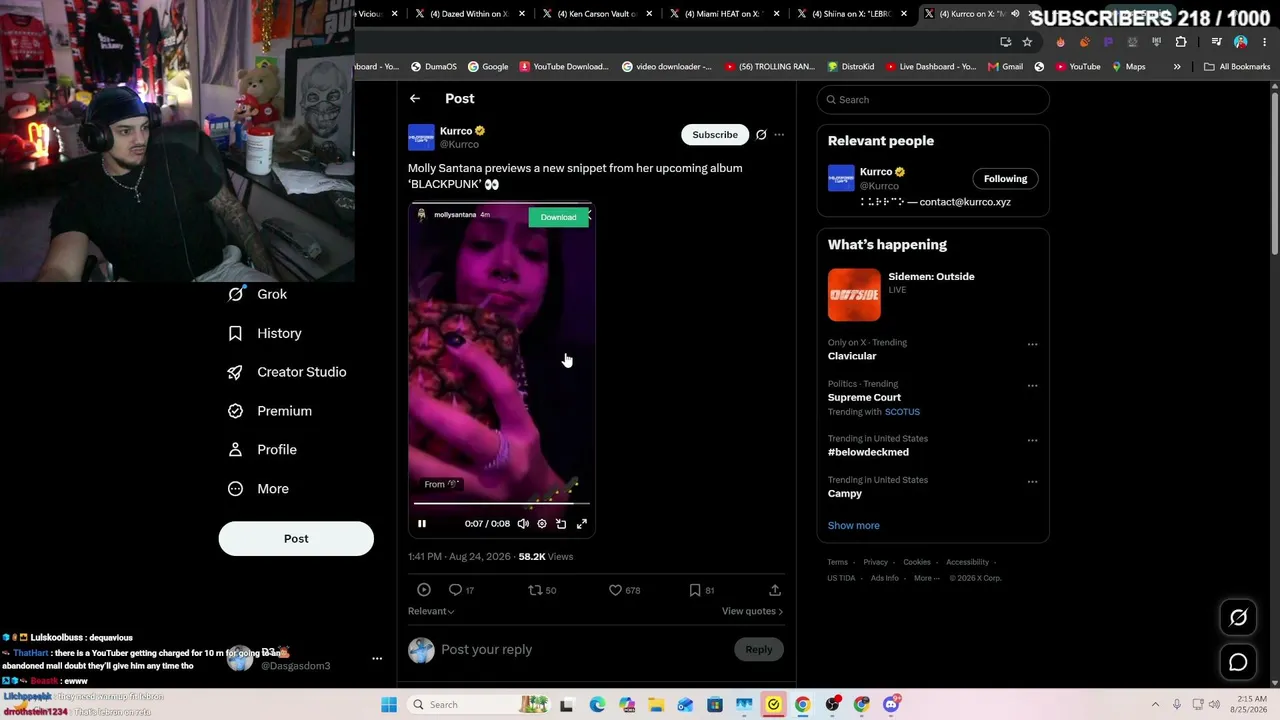The height and width of the screenshot is (720, 1280).
Task: Open video playback settings gear
Action: point(542,524)
